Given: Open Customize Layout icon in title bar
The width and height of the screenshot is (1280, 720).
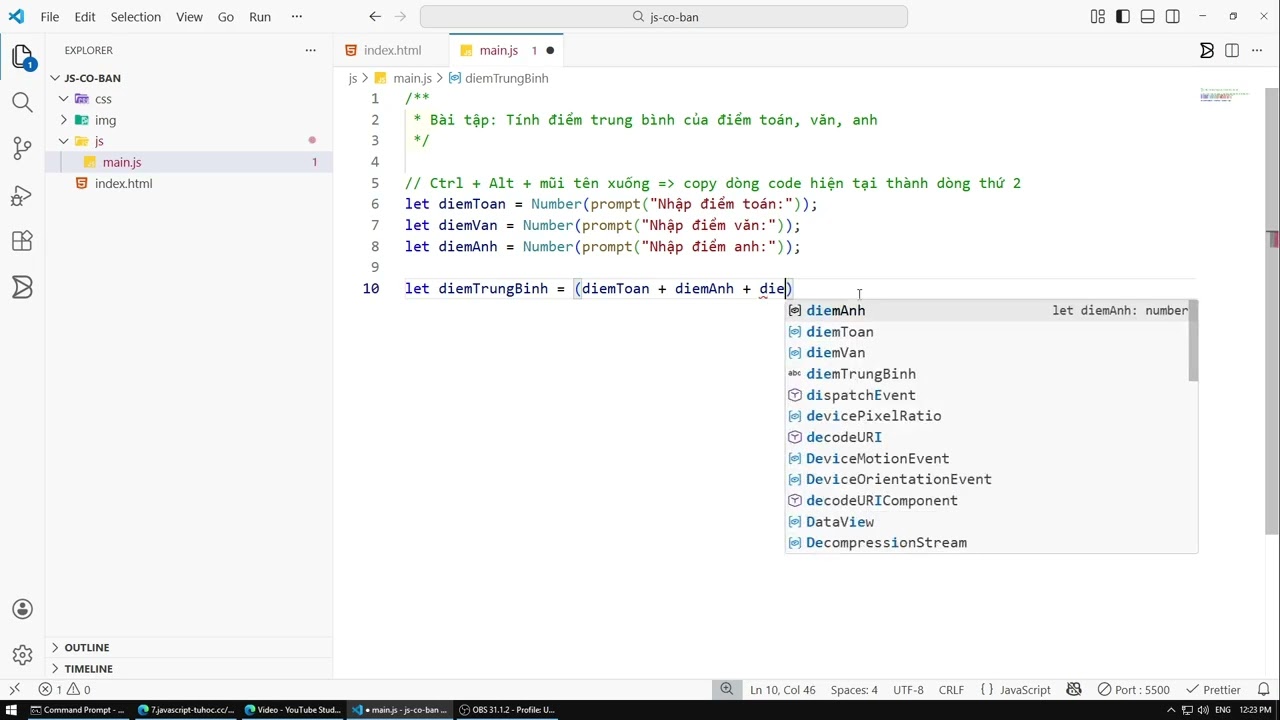Looking at the screenshot, I should (1098, 16).
